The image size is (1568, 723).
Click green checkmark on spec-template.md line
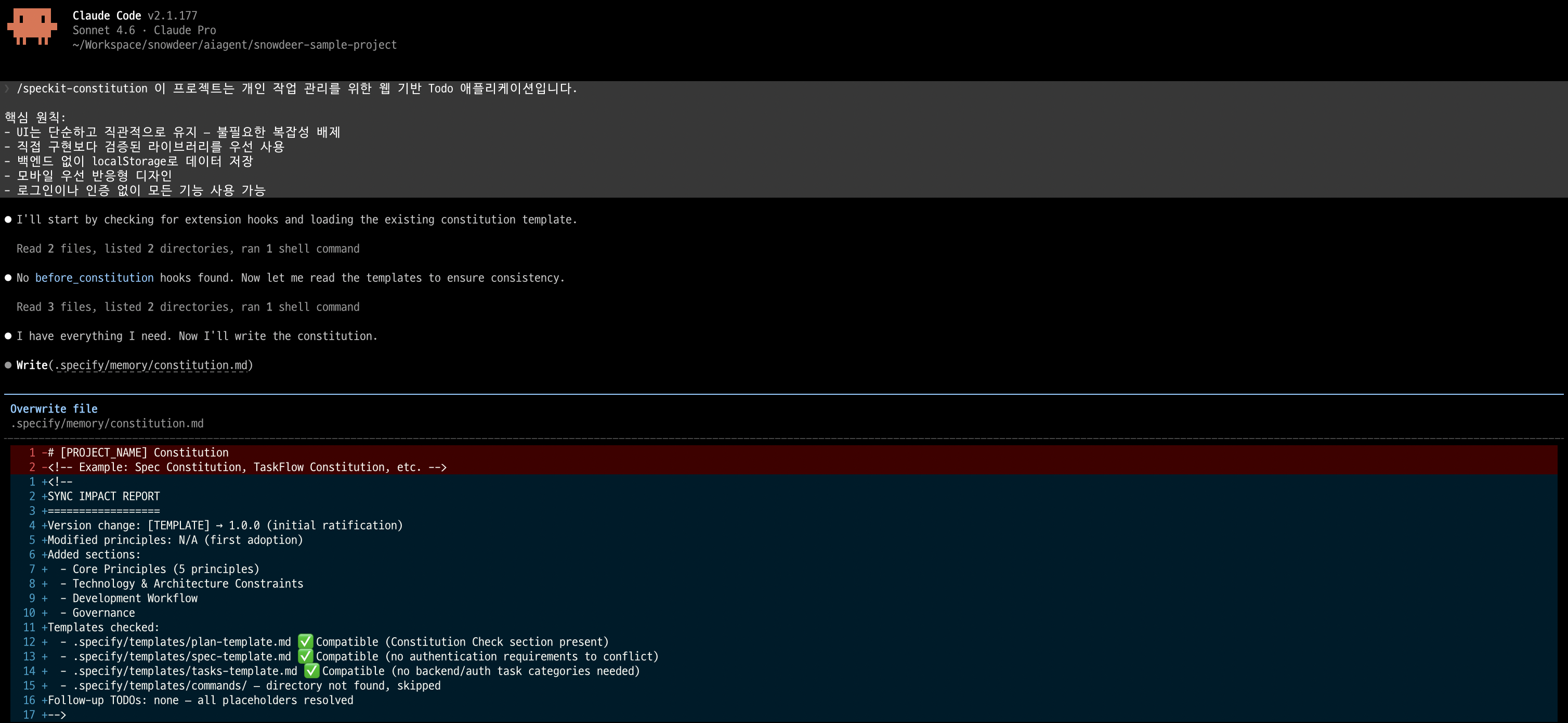click(x=306, y=656)
